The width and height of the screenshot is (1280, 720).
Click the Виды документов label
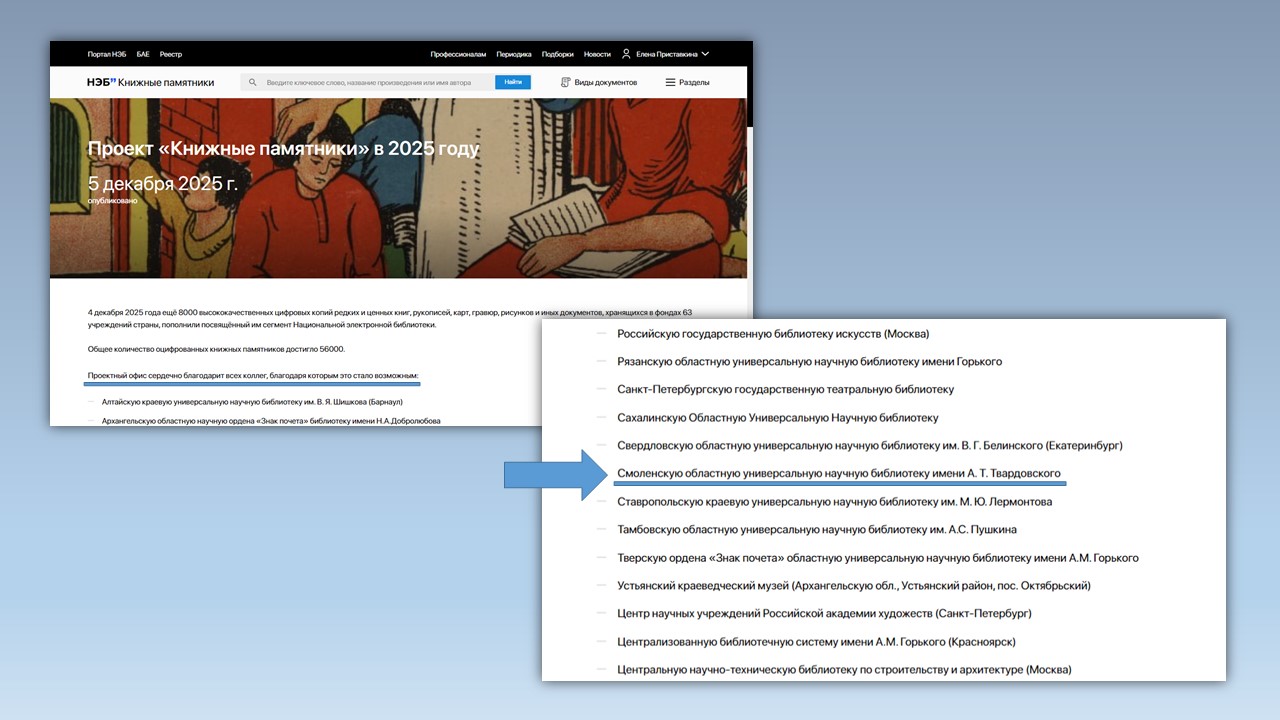(605, 83)
